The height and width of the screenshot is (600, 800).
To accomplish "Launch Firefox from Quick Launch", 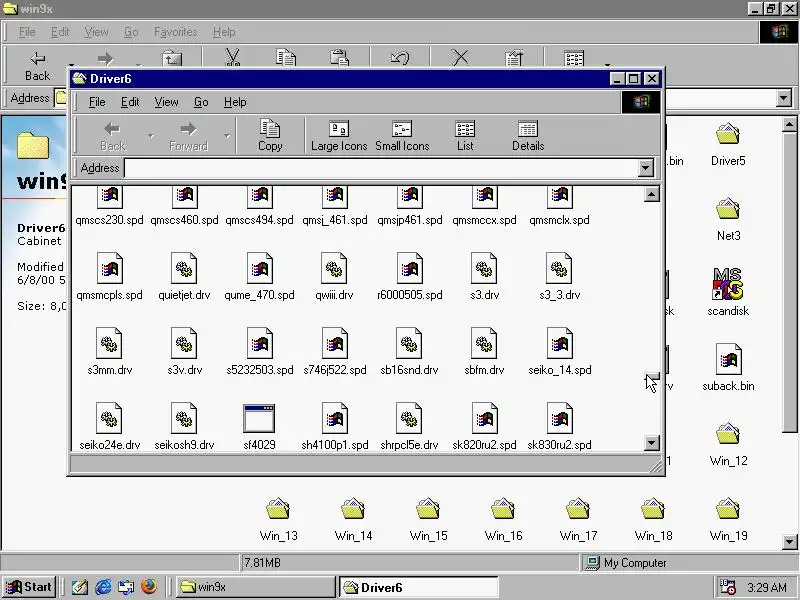I will click(x=149, y=587).
